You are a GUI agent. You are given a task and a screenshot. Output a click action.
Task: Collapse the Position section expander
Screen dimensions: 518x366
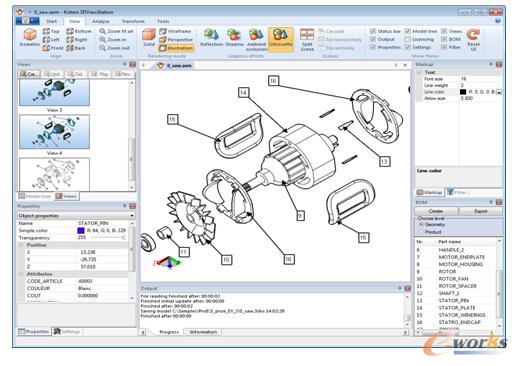21,245
